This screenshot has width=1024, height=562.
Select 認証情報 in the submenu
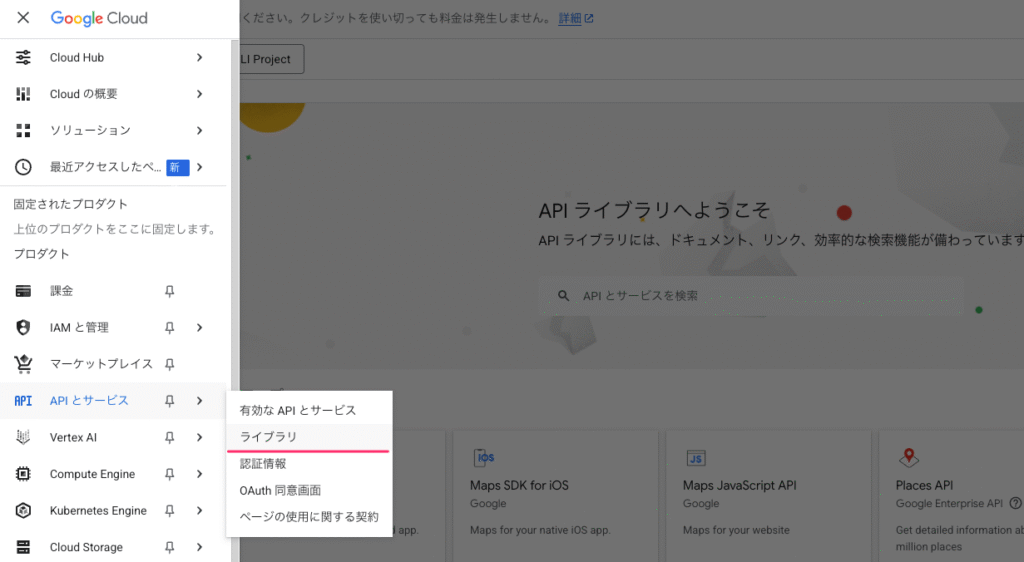[x=310, y=464]
